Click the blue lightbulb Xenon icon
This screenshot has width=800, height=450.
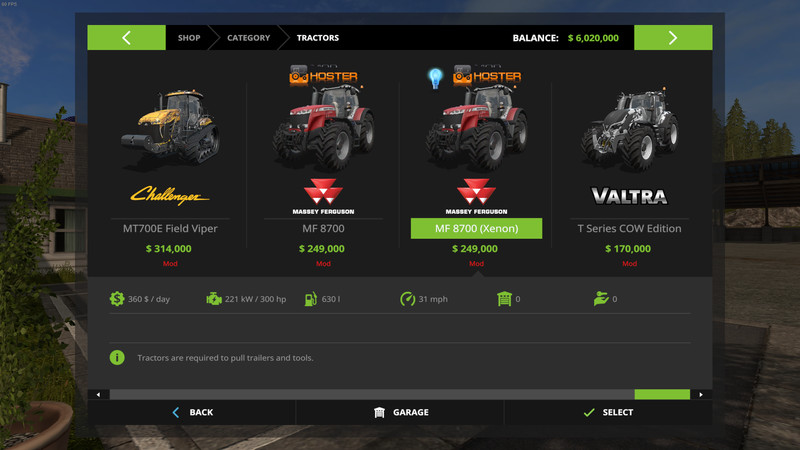coord(435,78)
